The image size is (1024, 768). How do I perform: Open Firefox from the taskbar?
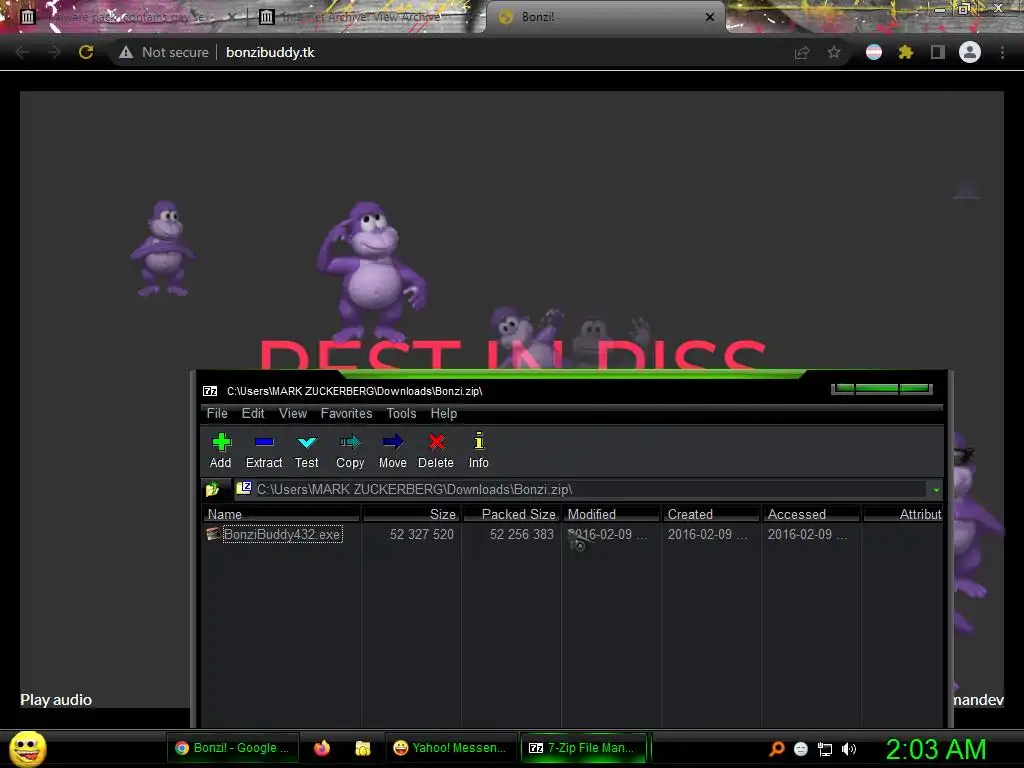[x=322, y=748]
